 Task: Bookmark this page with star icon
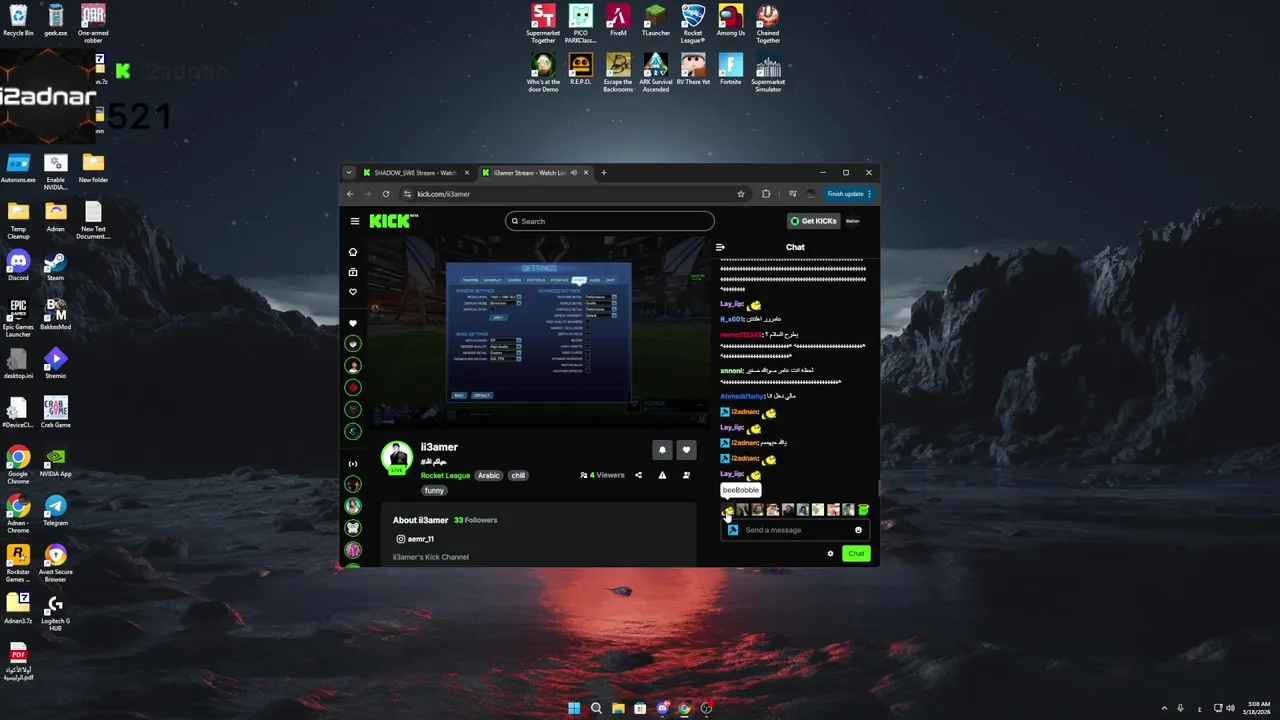click(741, 194)
